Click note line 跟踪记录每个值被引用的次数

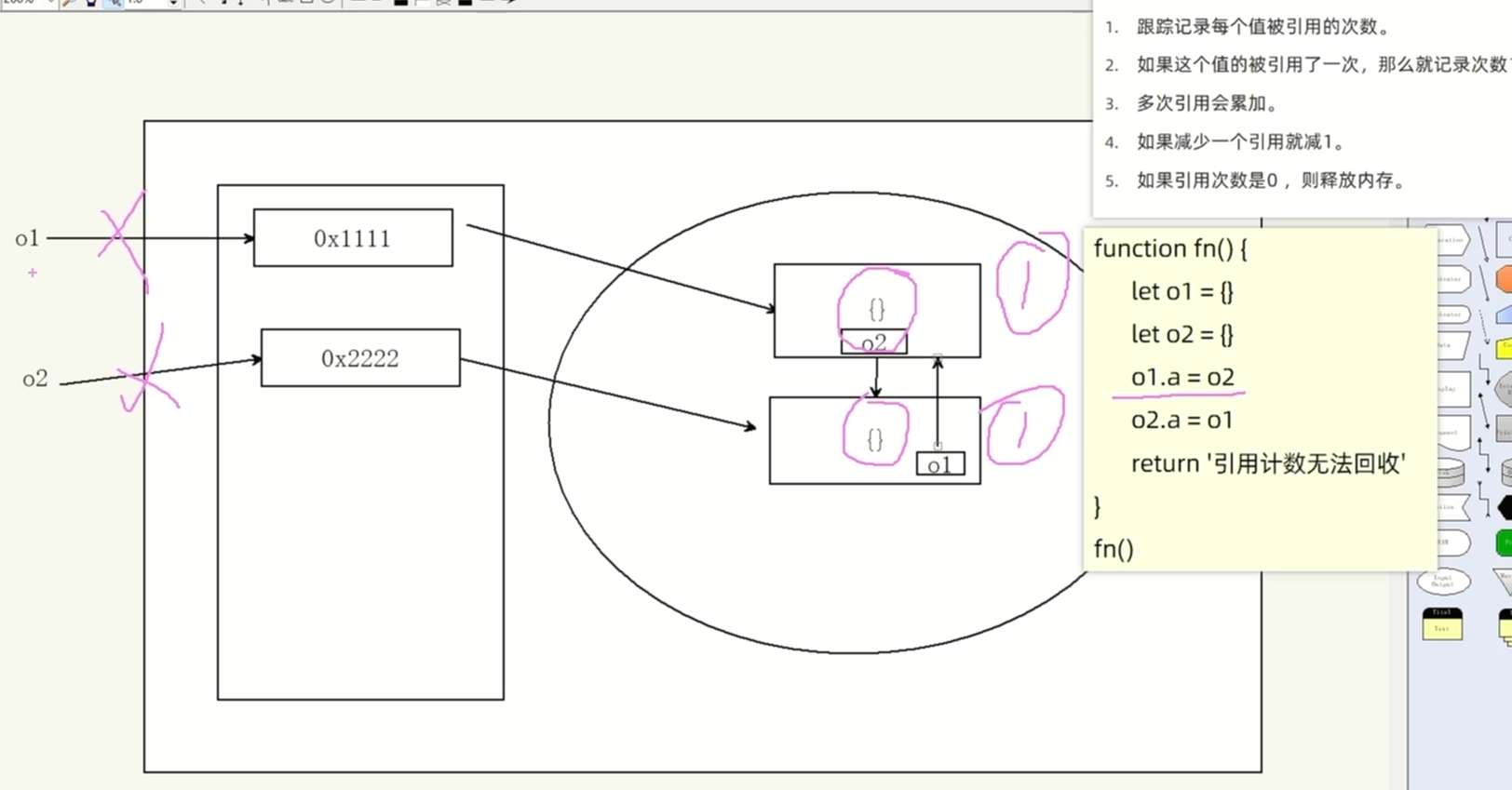[1263, 26]
